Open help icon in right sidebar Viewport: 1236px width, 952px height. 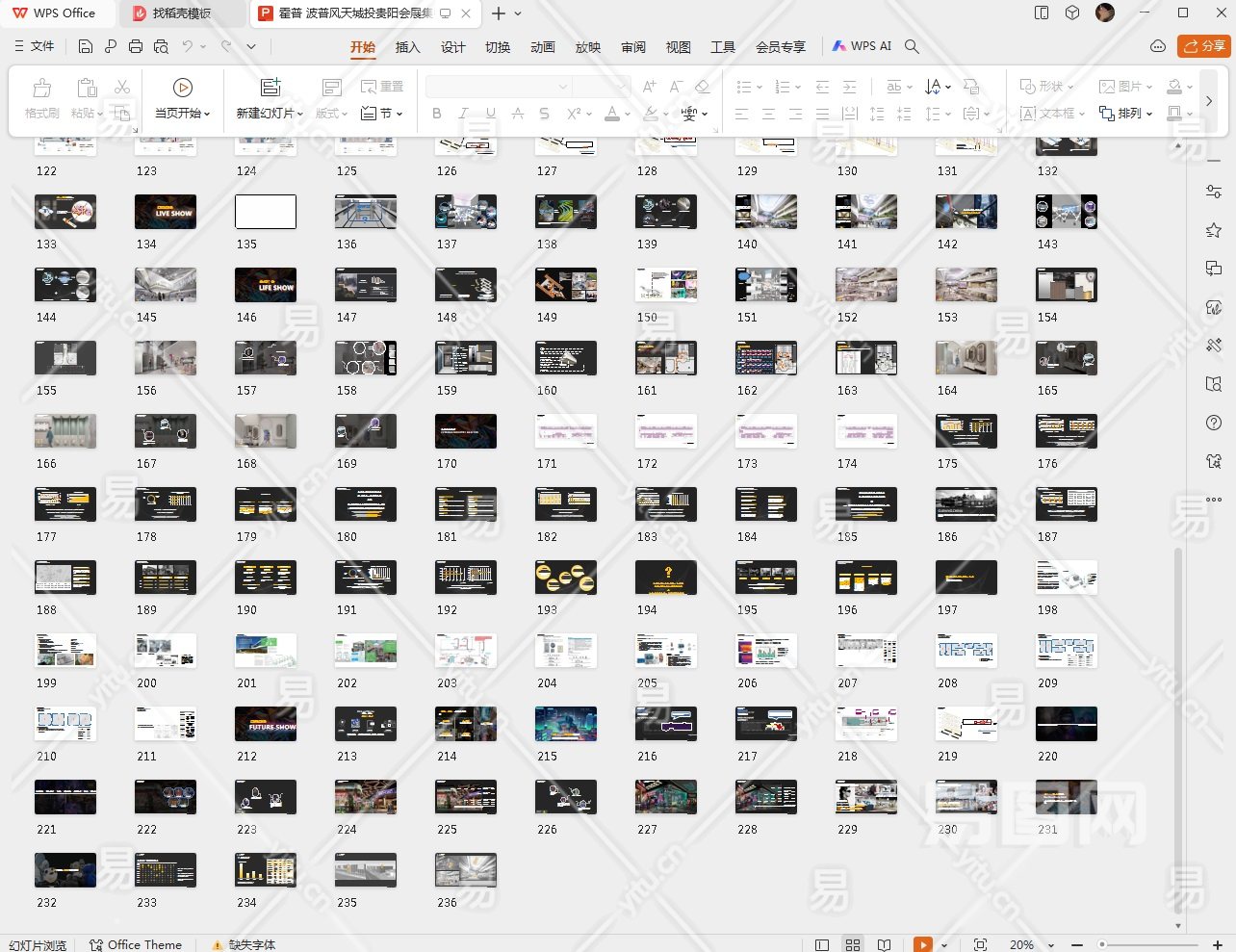(x=1214, y=423)
